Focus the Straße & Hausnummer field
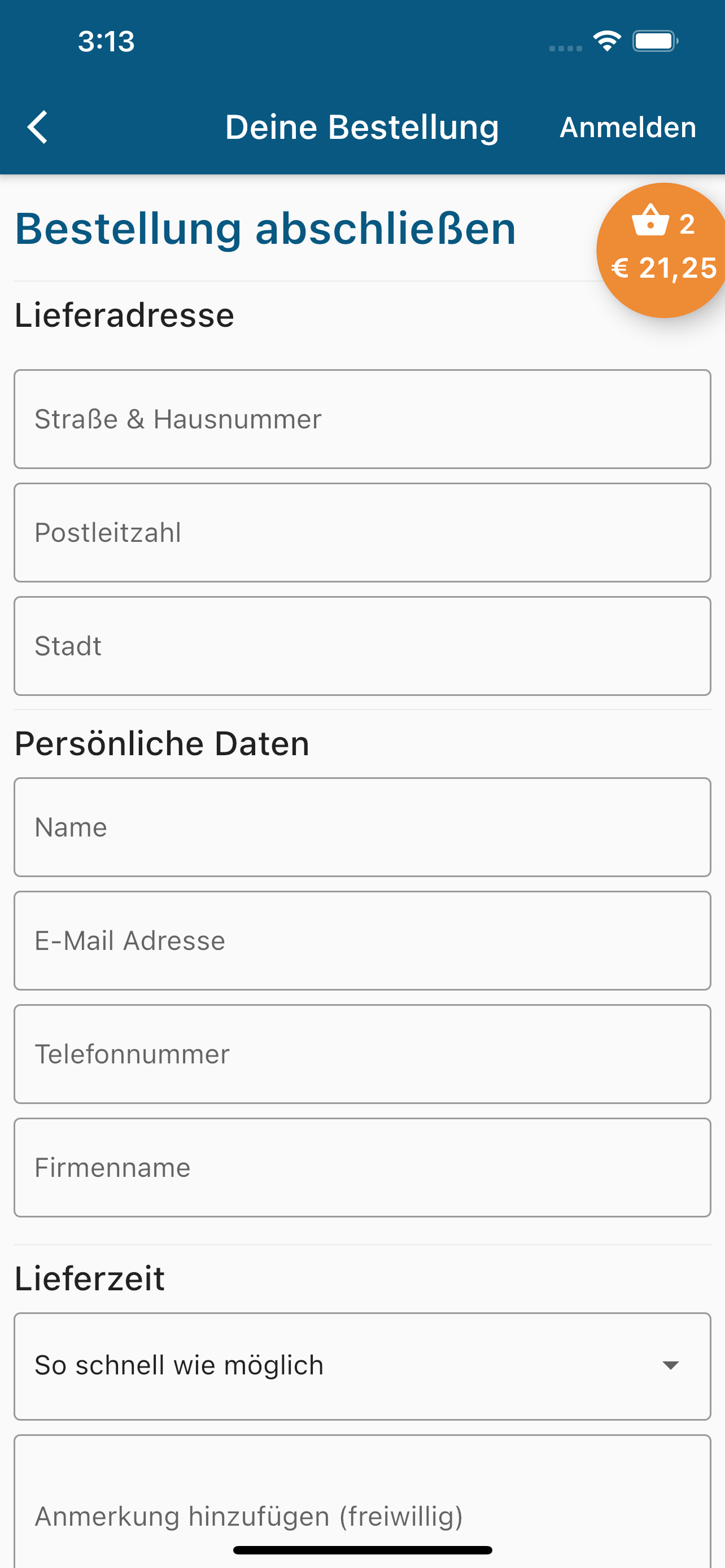 coord(362,419)
